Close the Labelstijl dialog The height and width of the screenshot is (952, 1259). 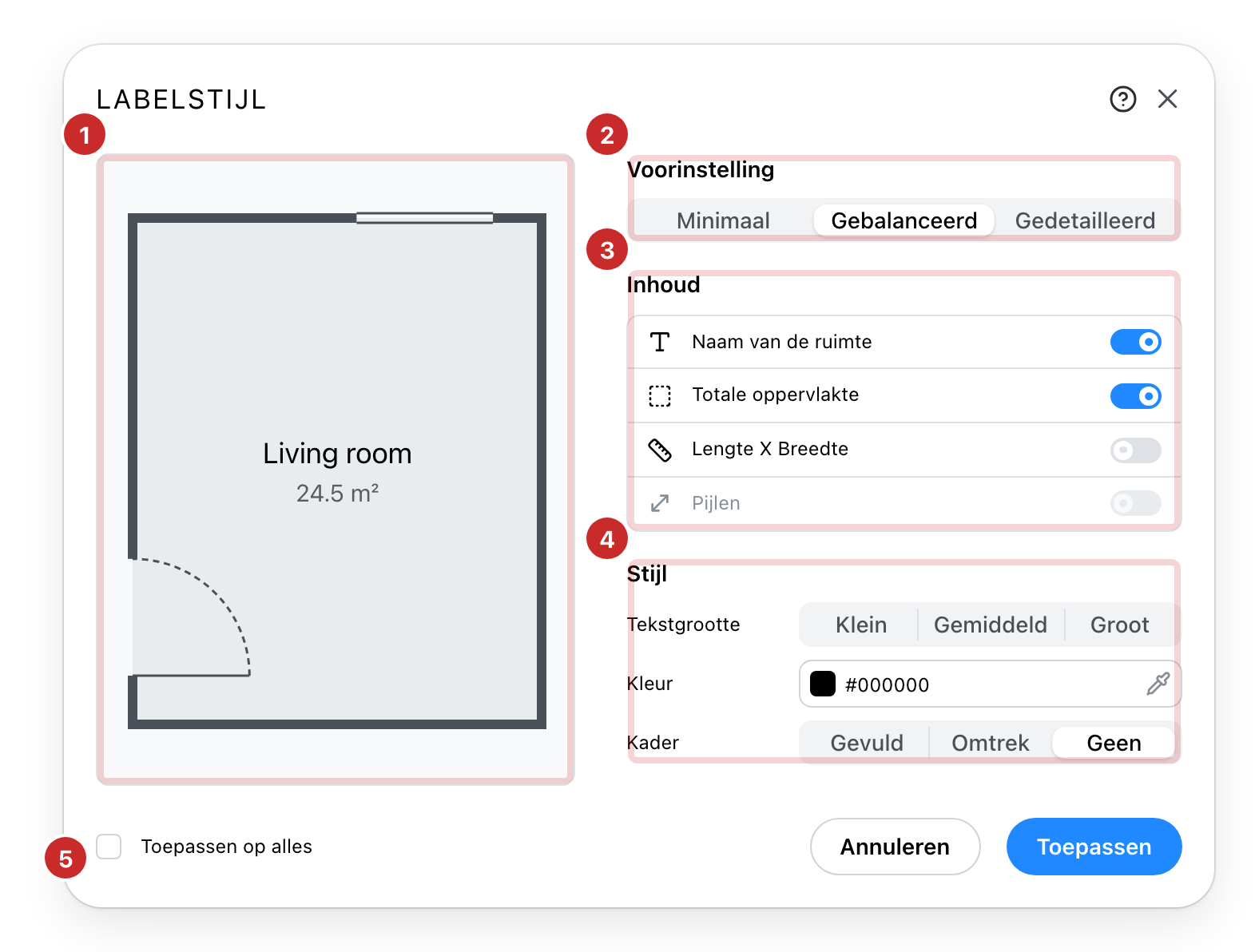[x=1167, y=99]
